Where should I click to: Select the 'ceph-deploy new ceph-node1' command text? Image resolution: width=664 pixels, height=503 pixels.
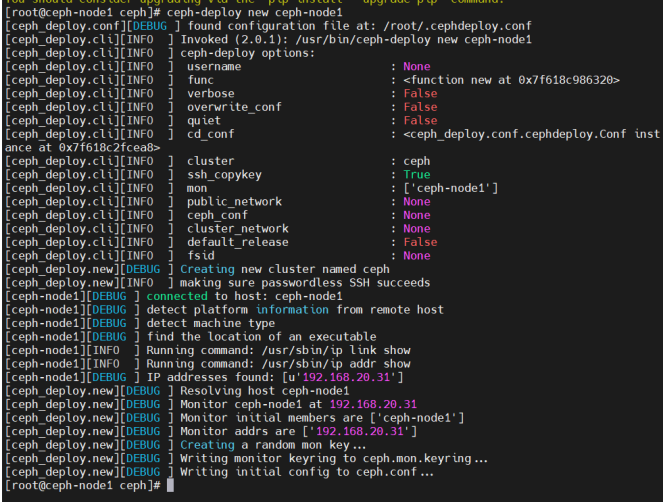[255, 13]
